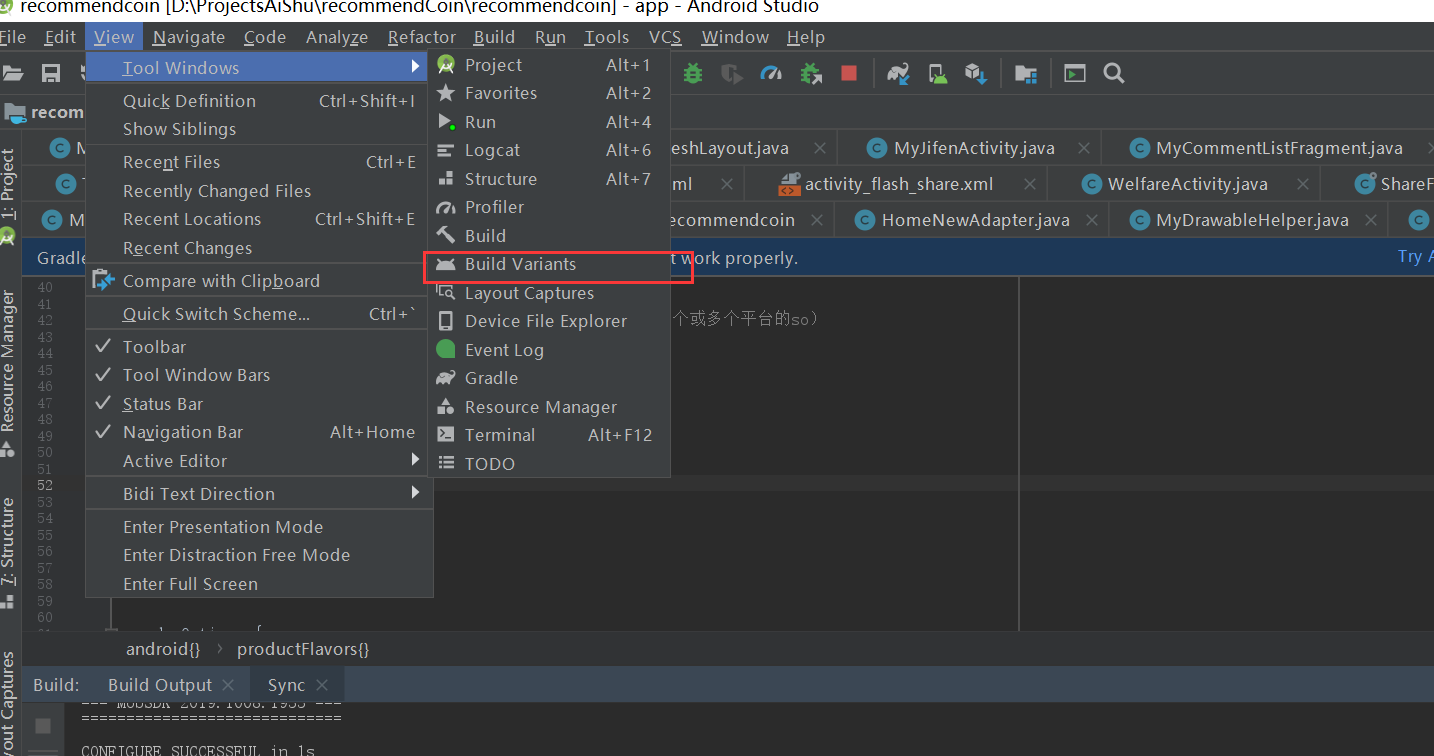This screenshot has height=756, width=1434.
Task: Click the productFlavors breadcrumb in the editor
Action: click(x=303, y=648)
